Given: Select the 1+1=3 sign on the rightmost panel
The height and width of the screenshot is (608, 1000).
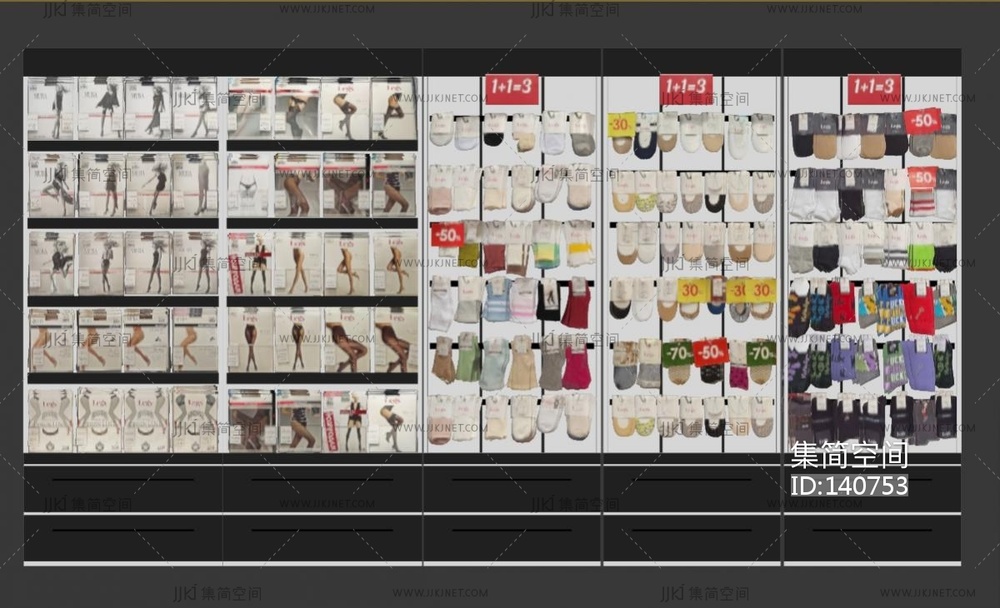Looking at the screenshot, I should [874, 90].
